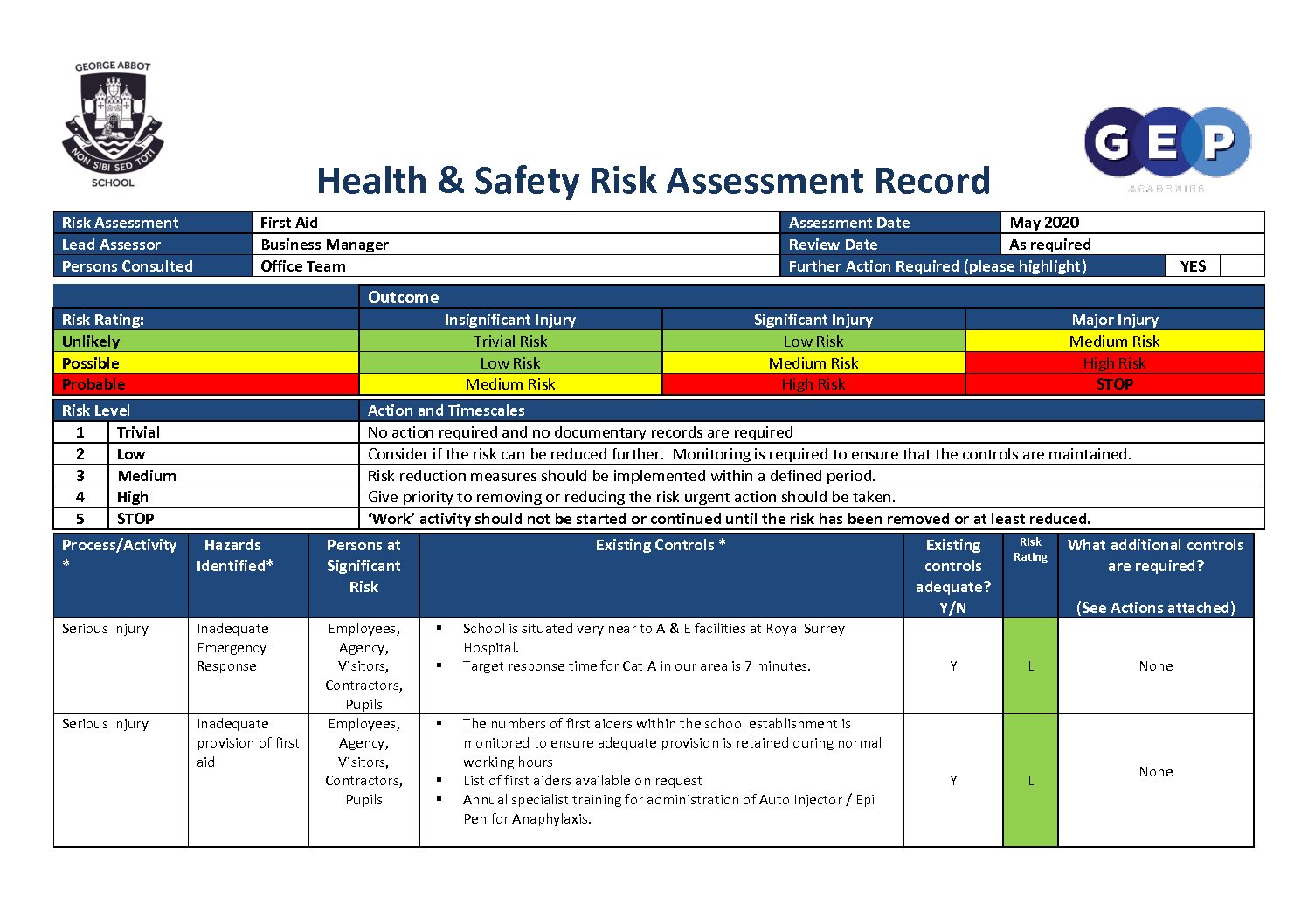Screen dimensions: 1308x924
Task: Click the 'YES' further action cell
Action: (1193, 266)
